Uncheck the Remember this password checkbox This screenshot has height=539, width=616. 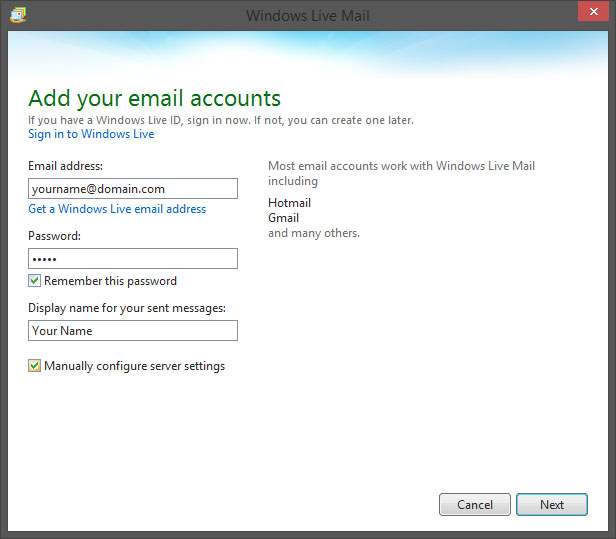(x=34, y=280)
